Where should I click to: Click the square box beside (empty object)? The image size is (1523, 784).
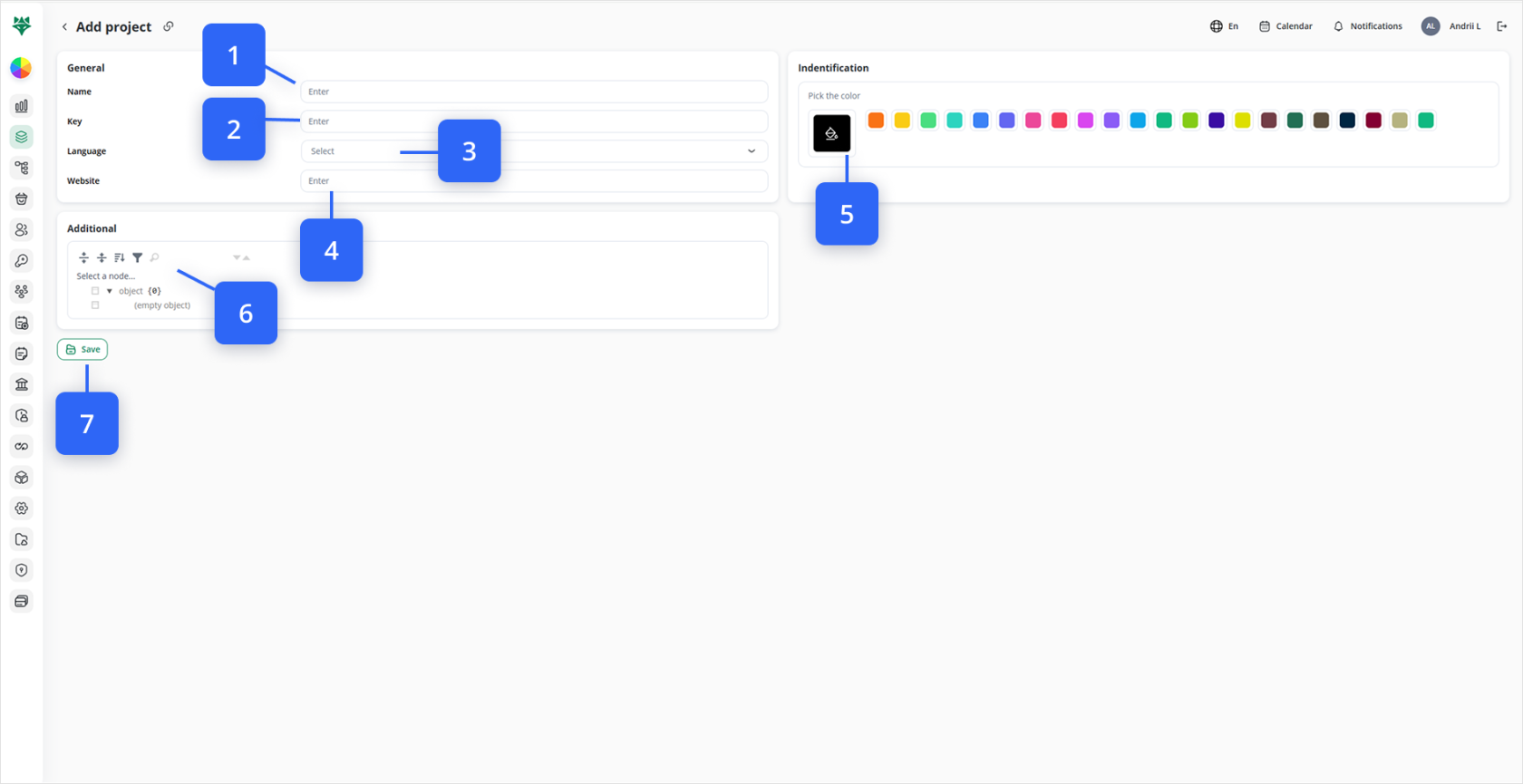(95, 305)
